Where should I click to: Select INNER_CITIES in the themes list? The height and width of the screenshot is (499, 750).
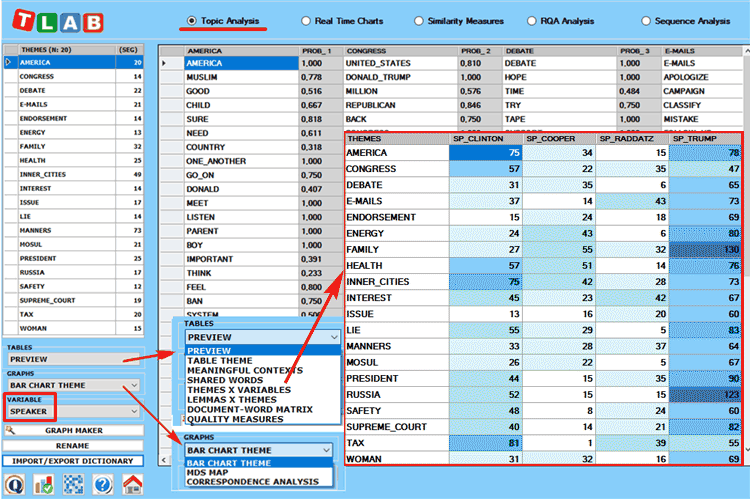(67, 174)
